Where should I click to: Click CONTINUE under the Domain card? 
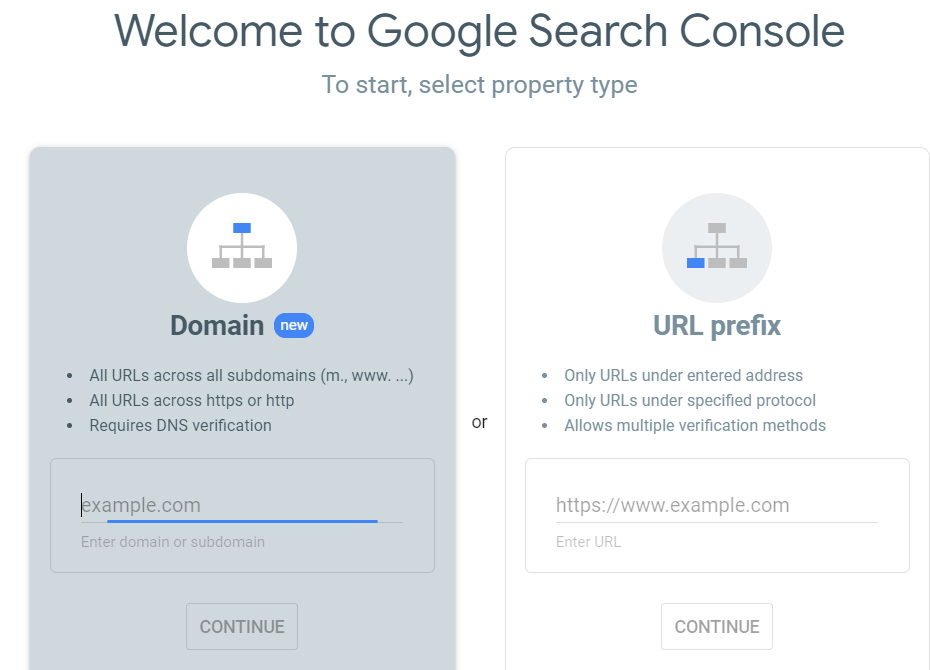pyautogui.click(x=242, y=626)
